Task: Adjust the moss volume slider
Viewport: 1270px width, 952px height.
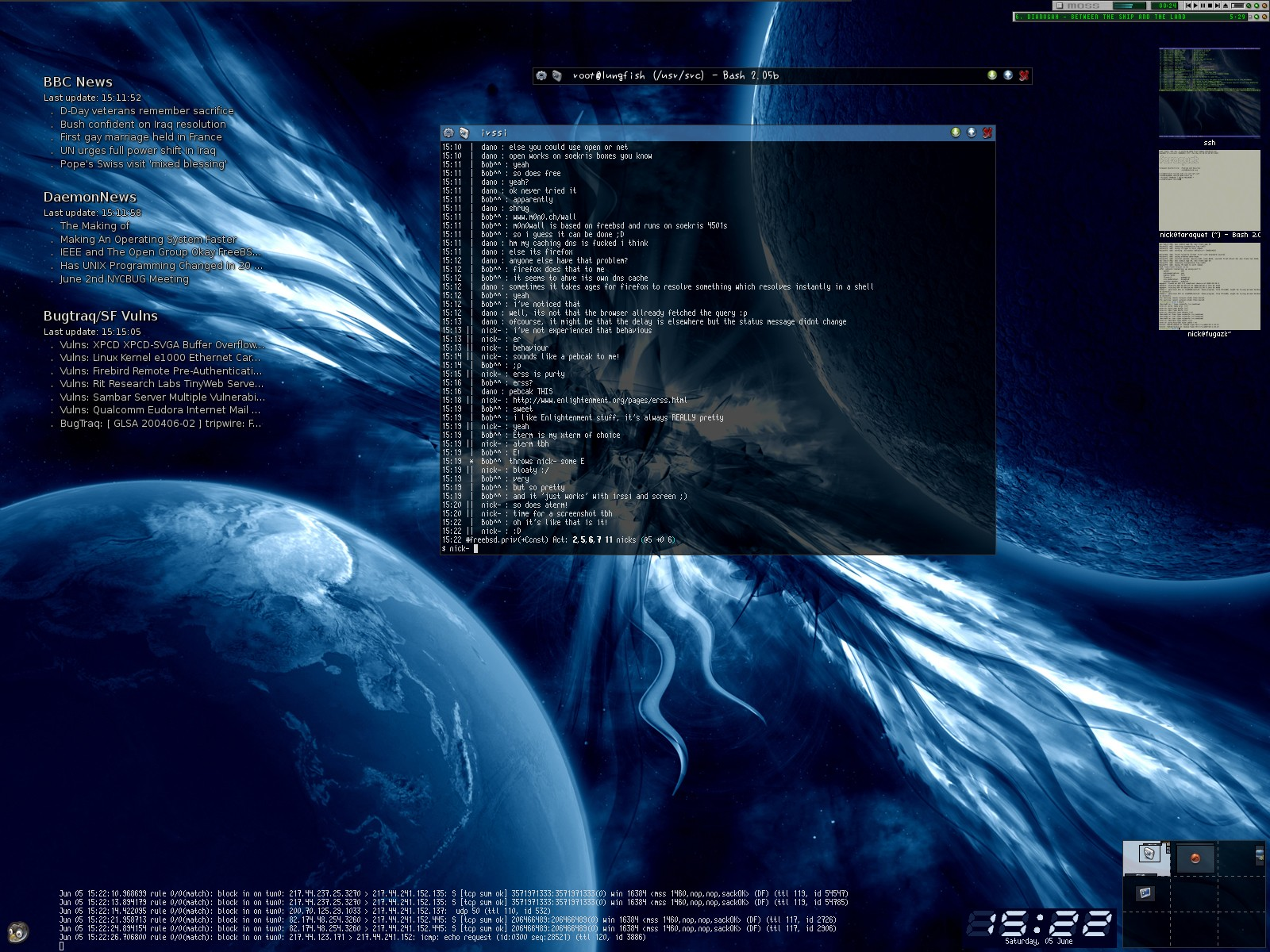Action: [x=1237, y=6]
